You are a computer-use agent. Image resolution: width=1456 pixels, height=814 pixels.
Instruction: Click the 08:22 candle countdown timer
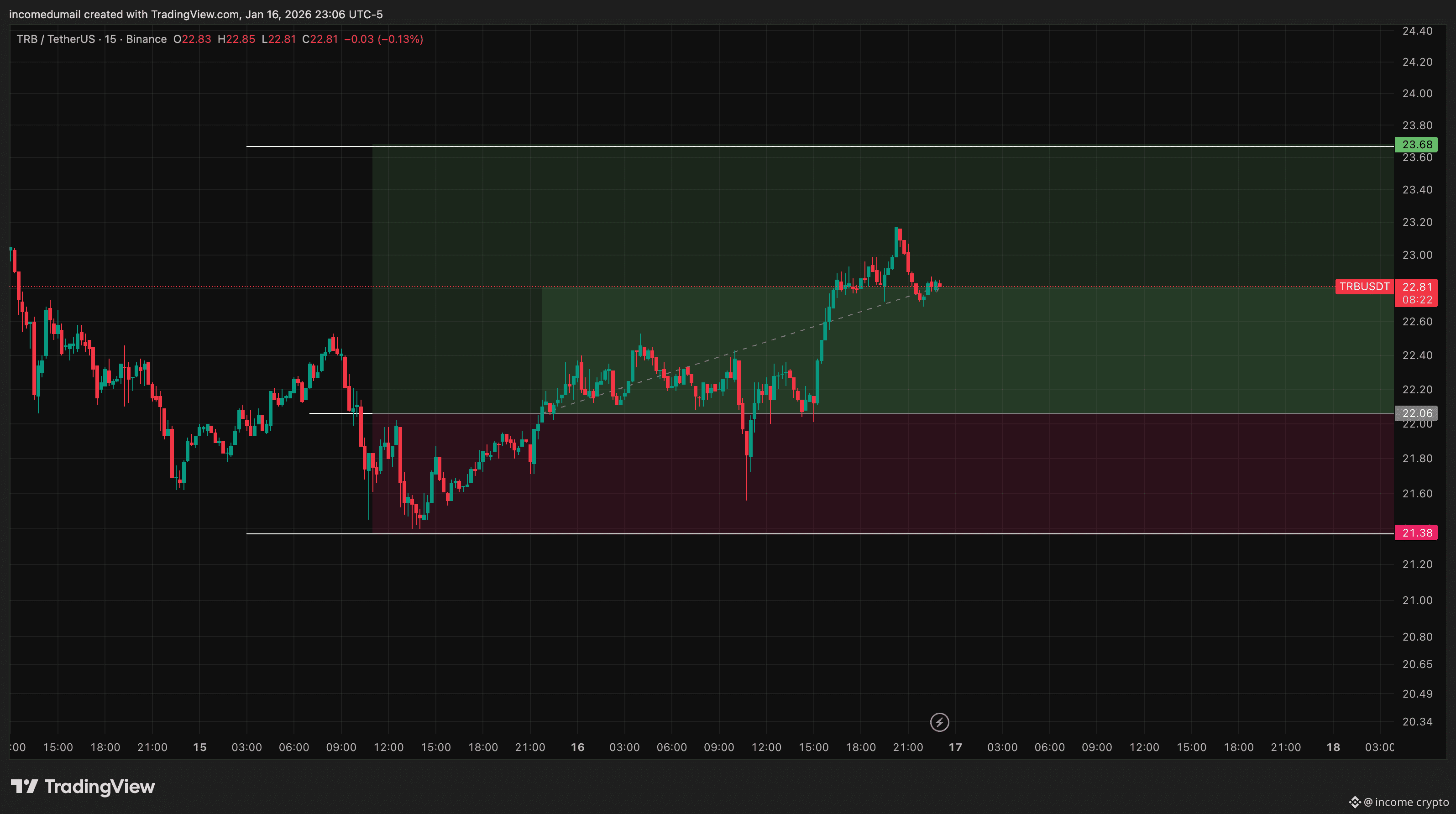point(1416,300)
